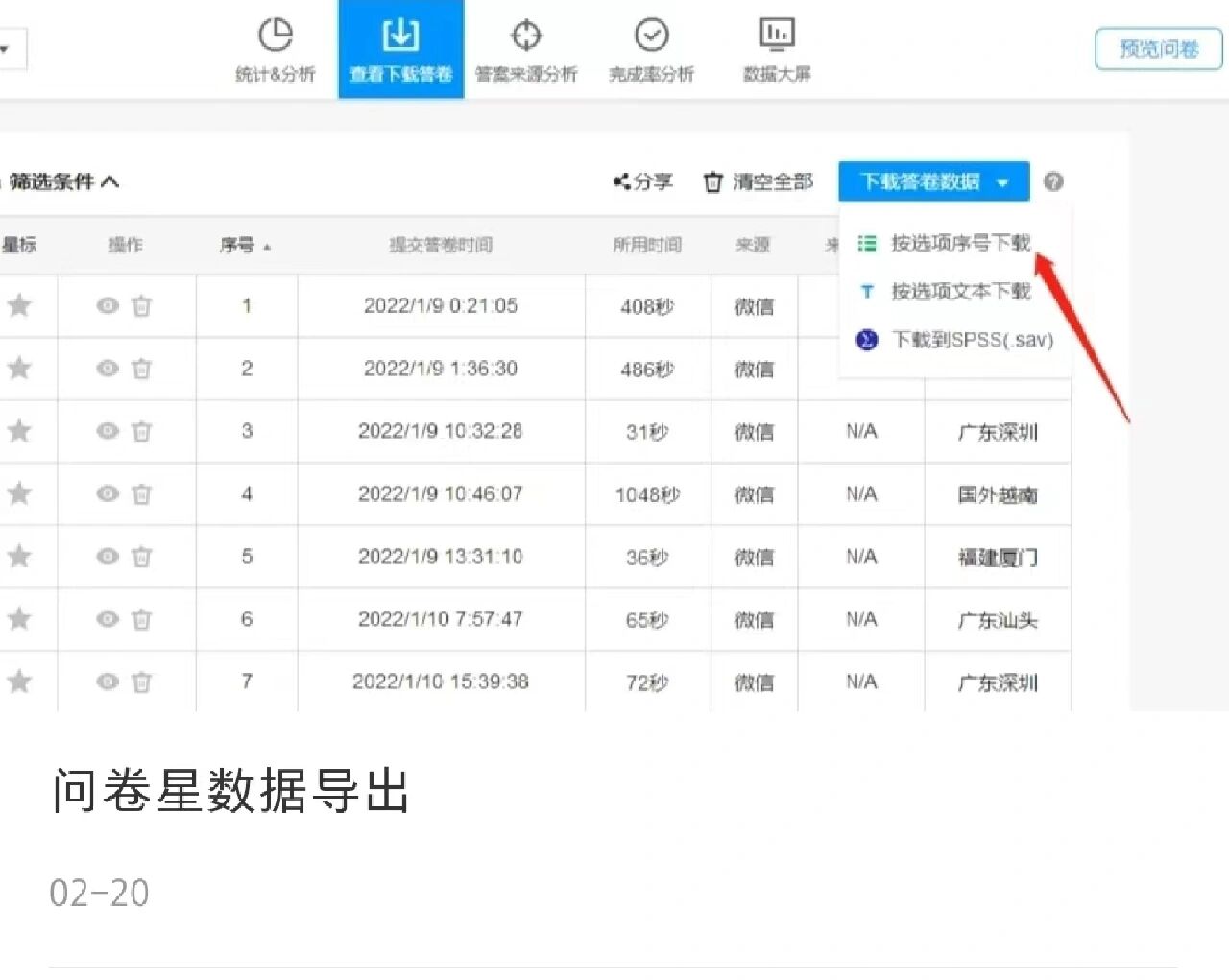This screenshot has width=1229, height=980.
Task: Delete the response in row 7 (trash icon)
Action: pyautogui.click(x=141, y=682)
